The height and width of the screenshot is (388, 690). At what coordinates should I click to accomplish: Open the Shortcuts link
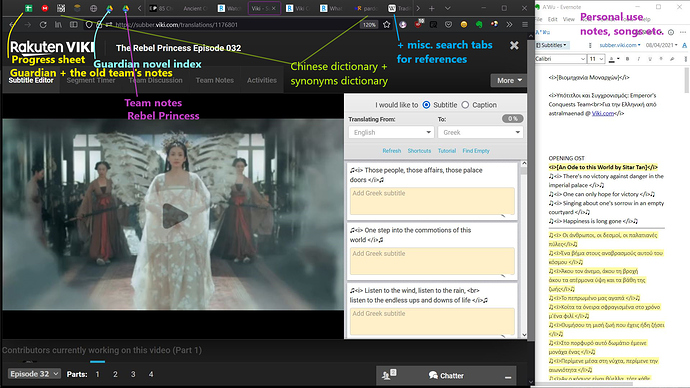pos(419,150)
